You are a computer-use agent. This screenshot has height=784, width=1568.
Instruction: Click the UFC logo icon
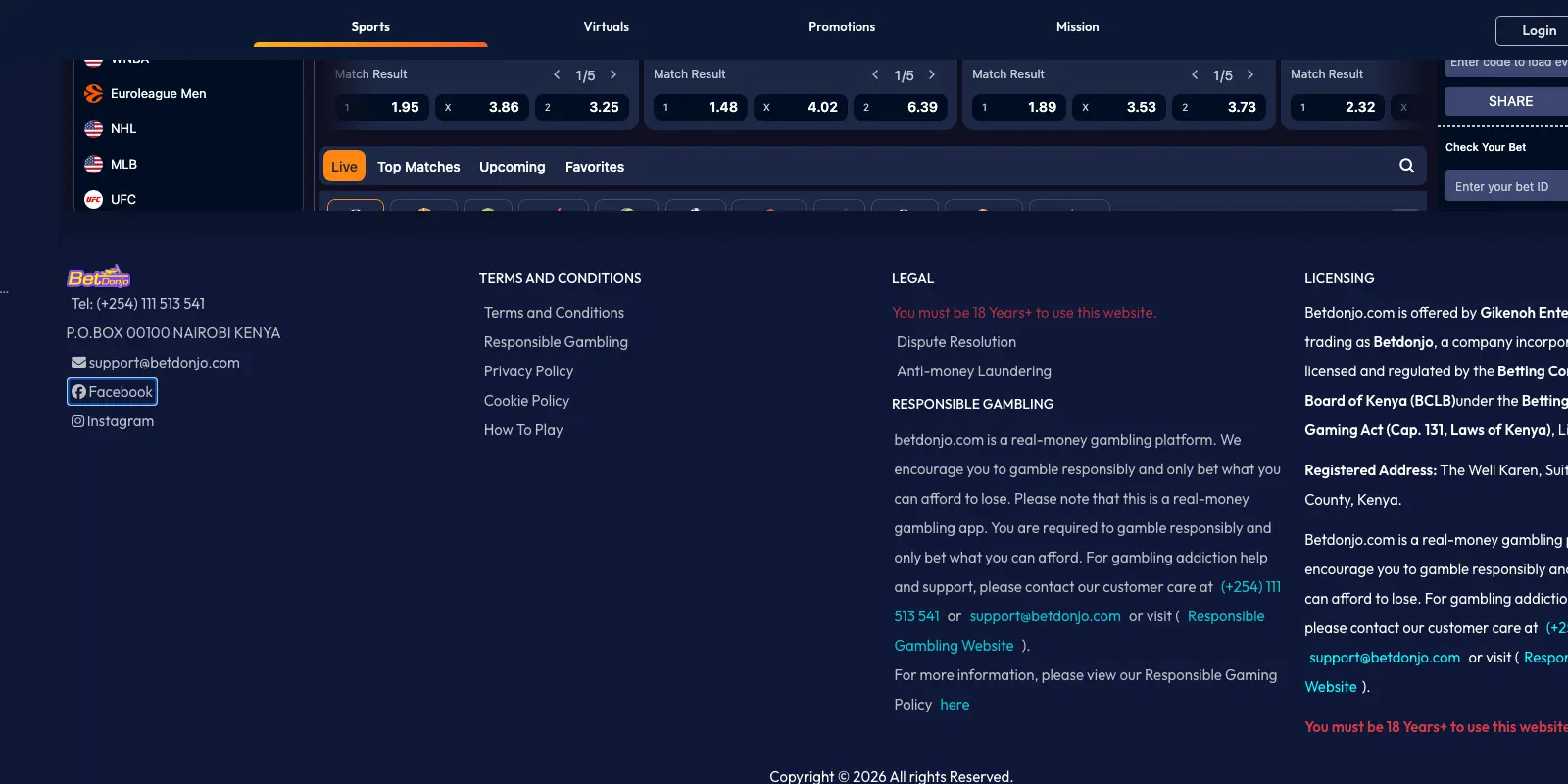tap(94, 199)
